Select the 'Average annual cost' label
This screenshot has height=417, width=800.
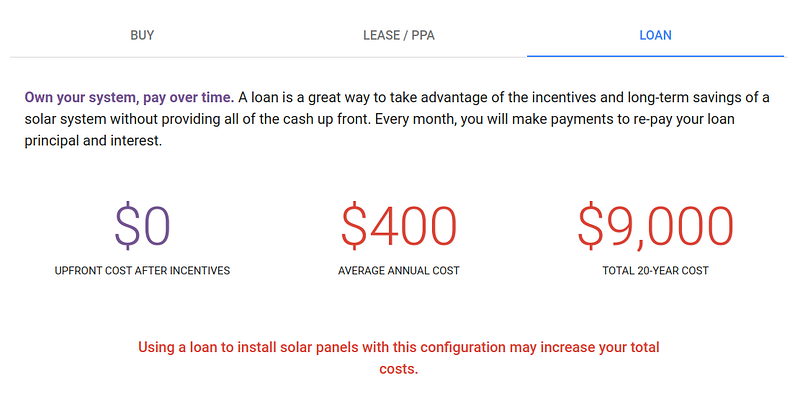399,271
